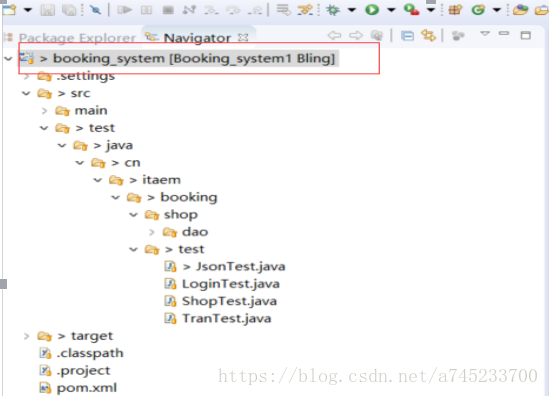549x396 pixels.
Task: Collapse the itaem folder
Action: tap(98, 180)
